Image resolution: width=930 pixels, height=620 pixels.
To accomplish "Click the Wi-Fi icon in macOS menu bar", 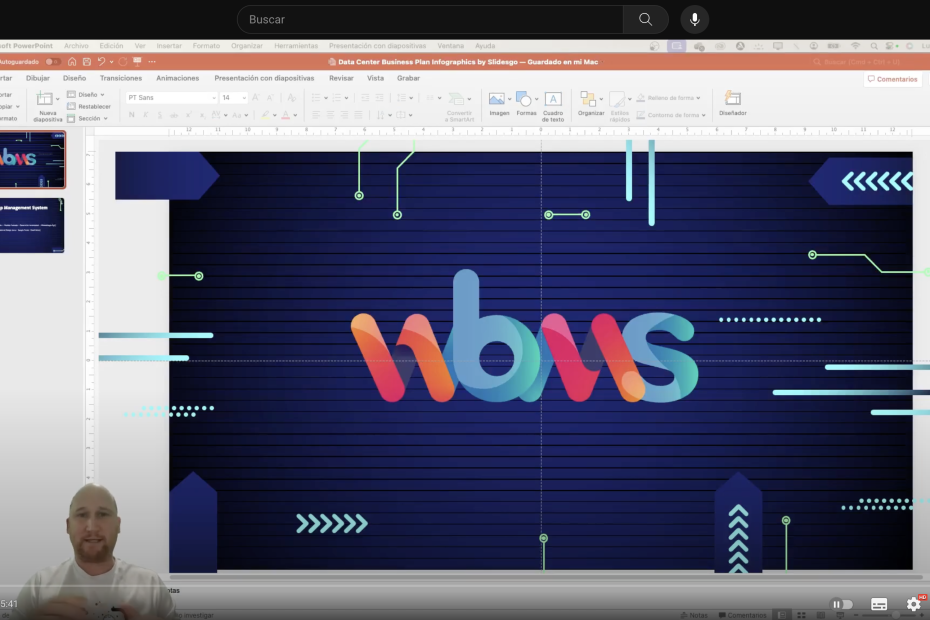I will click(855, 46).
